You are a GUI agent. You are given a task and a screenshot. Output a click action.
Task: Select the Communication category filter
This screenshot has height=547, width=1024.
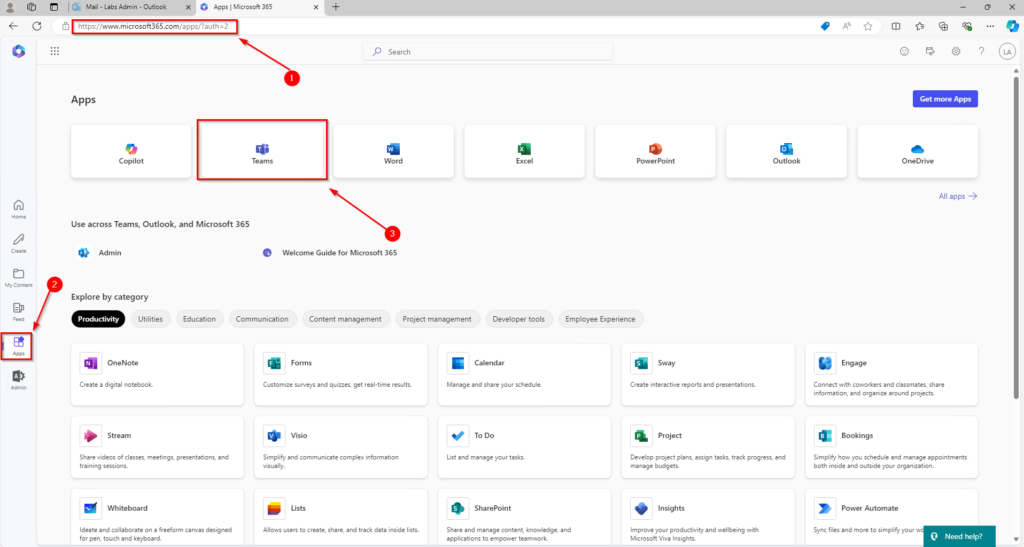[262, 319]
